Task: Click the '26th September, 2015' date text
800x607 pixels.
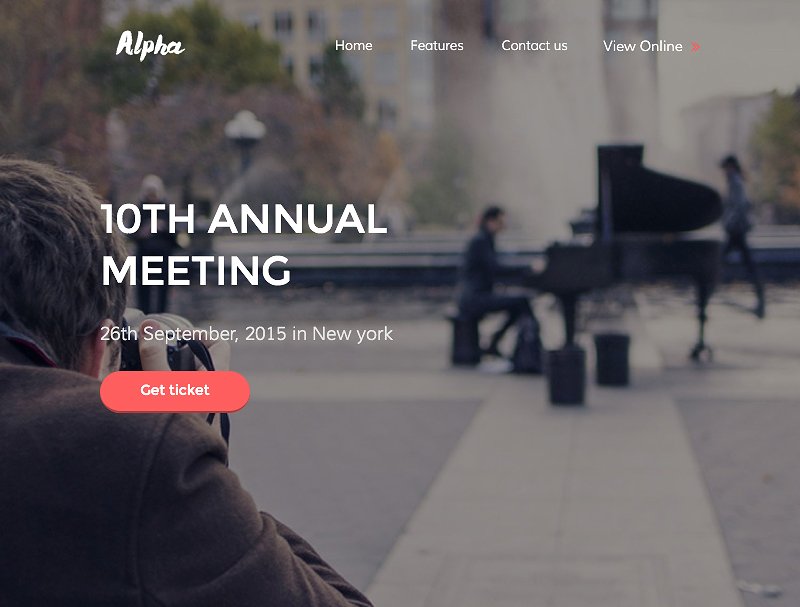Action: 193,334
